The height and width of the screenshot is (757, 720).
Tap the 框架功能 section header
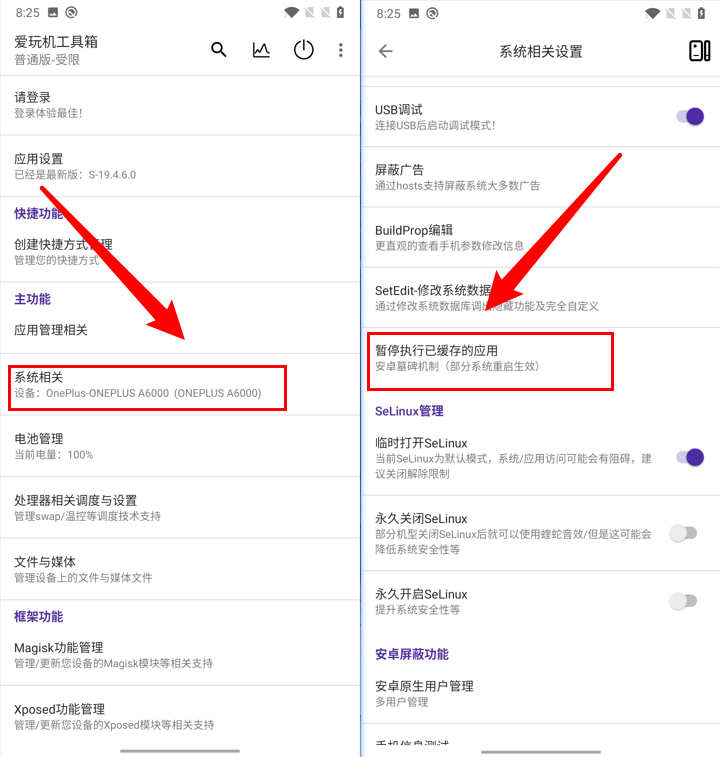[x=39, y=617]
